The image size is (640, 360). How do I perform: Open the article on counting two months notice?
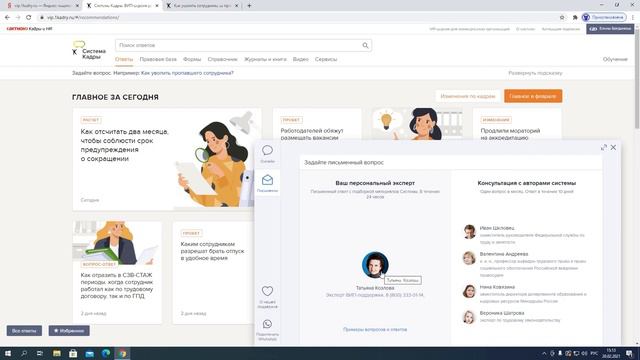[124, 145]
